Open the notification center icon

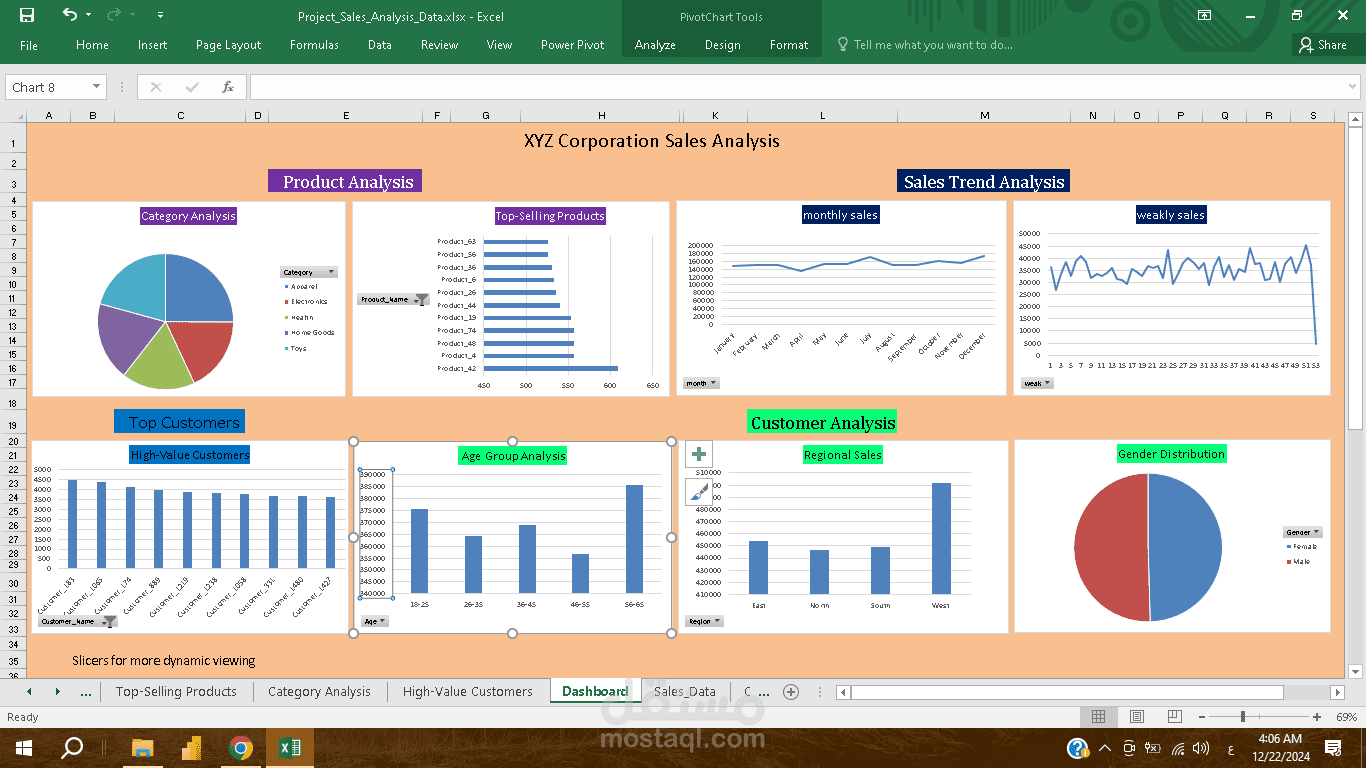(1333, 748)
